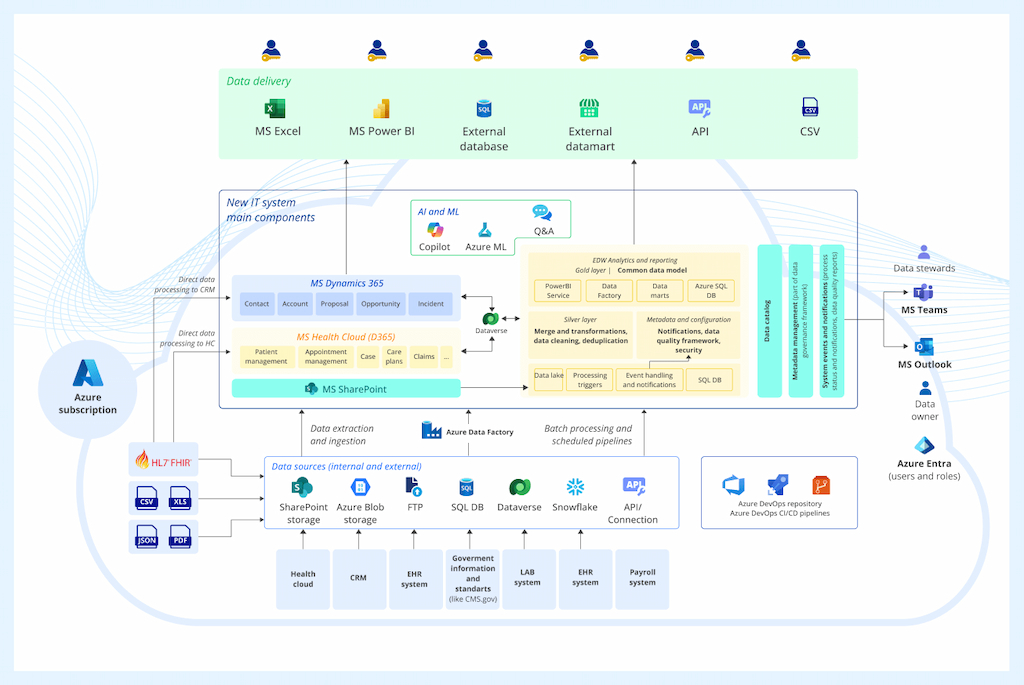Select the Azure ML icon

click(485, 230)
